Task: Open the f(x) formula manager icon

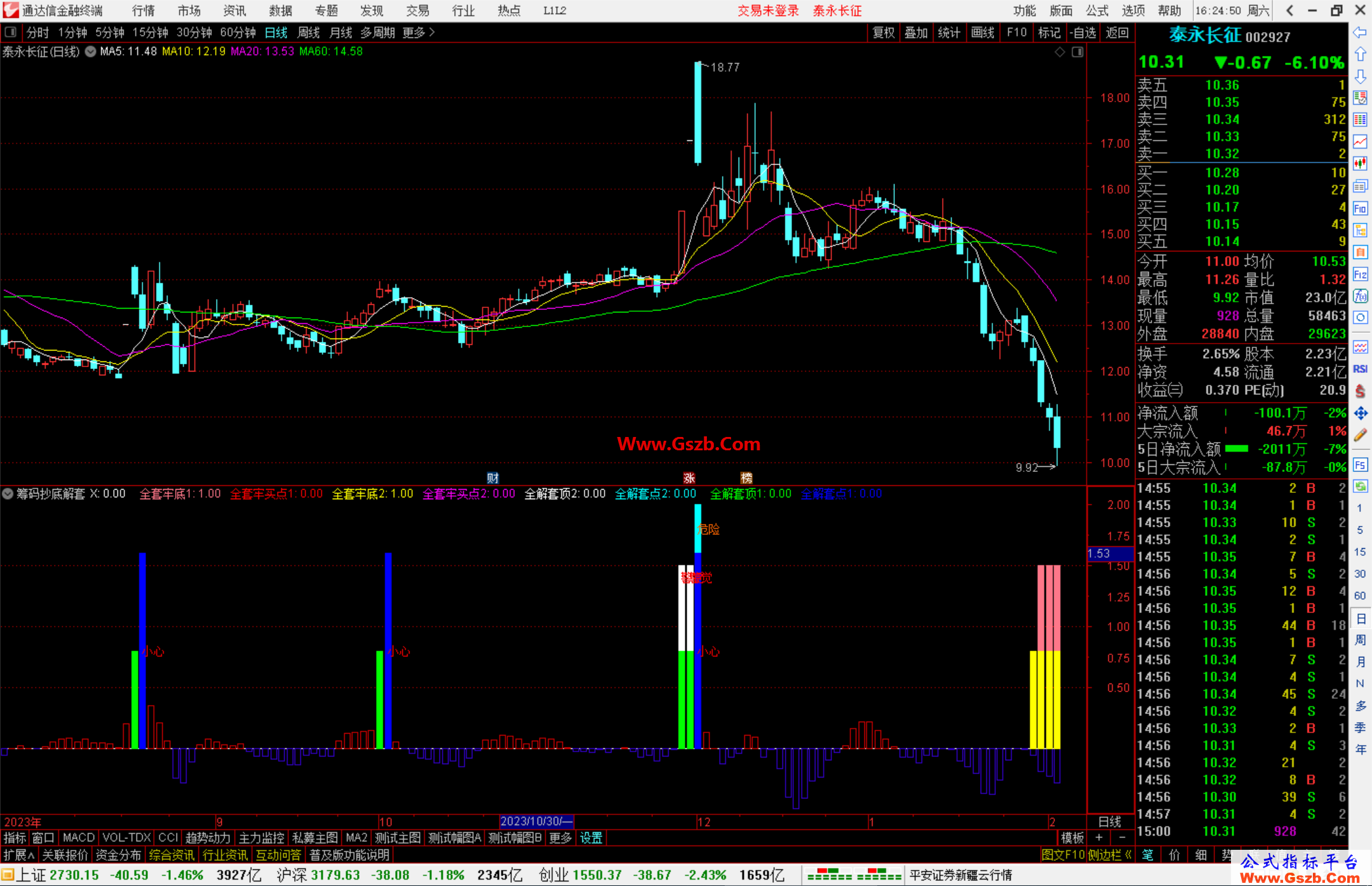Action: coord(1360,296)
